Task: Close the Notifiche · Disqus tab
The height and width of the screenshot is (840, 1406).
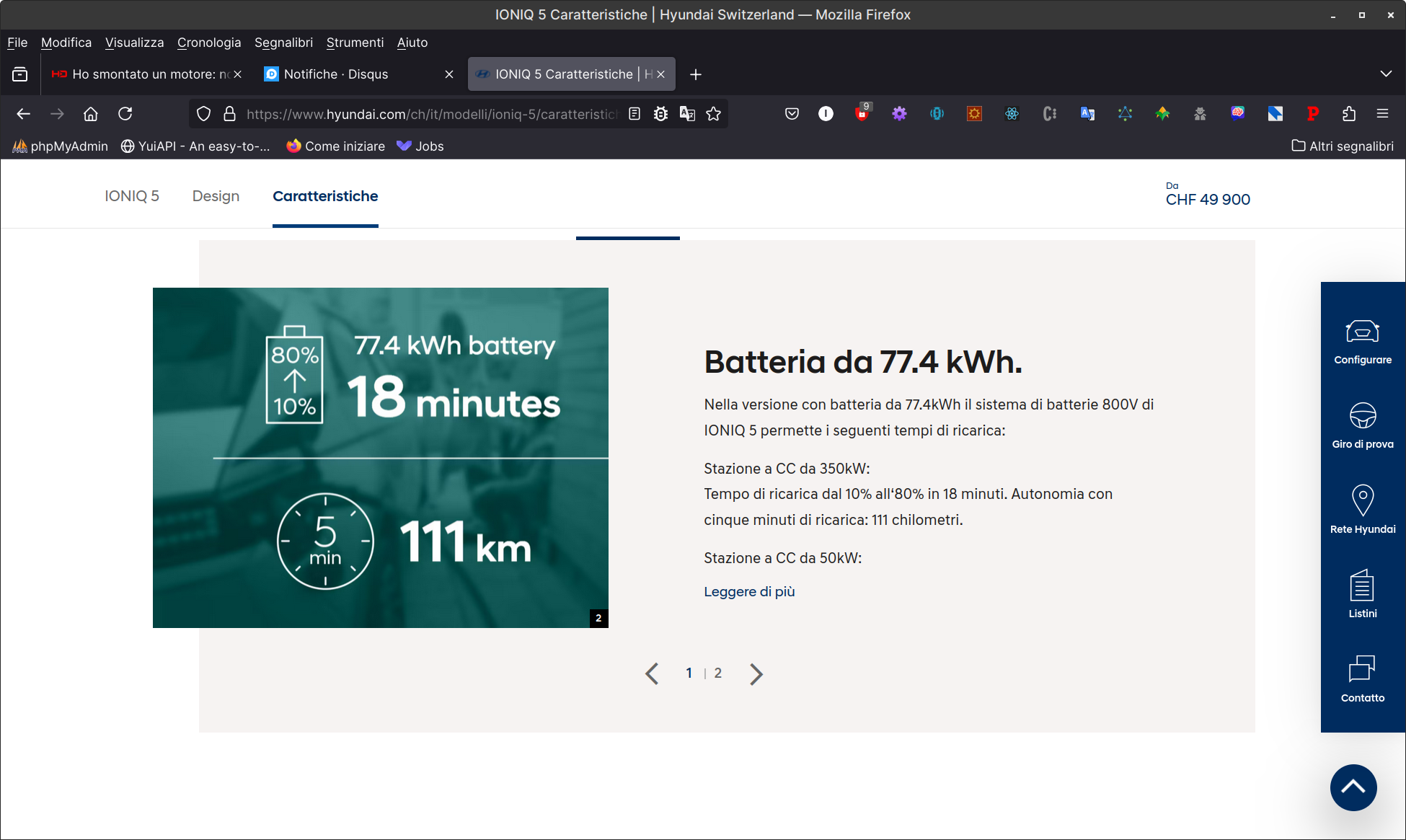Action: pyautogui.click(x=449, y=74)
